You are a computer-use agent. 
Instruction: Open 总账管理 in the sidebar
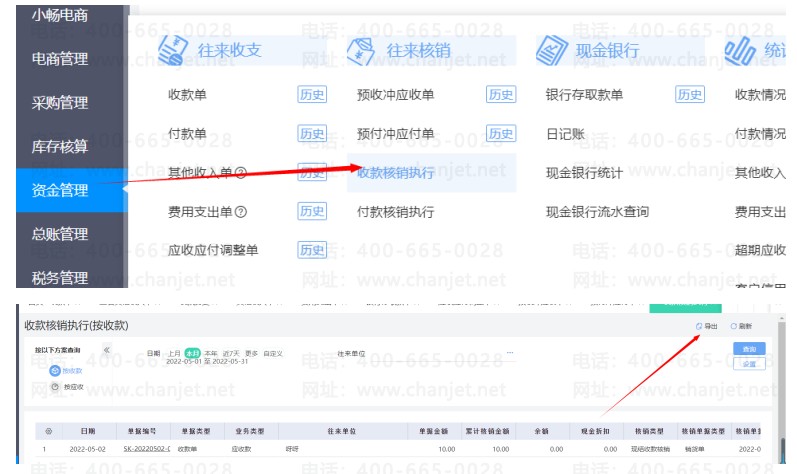[60, 234]
